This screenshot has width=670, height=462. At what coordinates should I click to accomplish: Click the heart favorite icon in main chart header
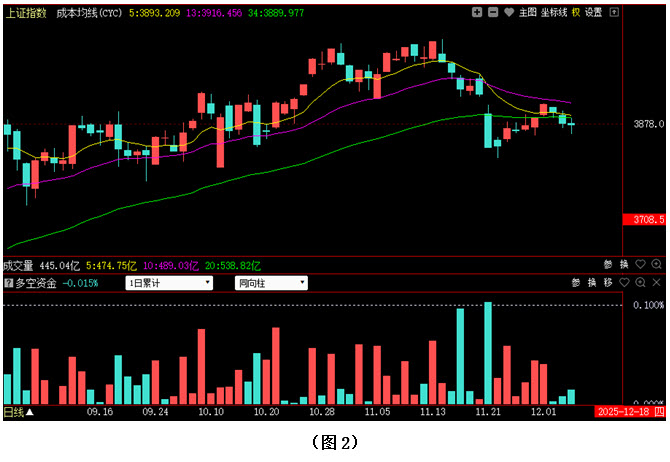pos(508,12)
